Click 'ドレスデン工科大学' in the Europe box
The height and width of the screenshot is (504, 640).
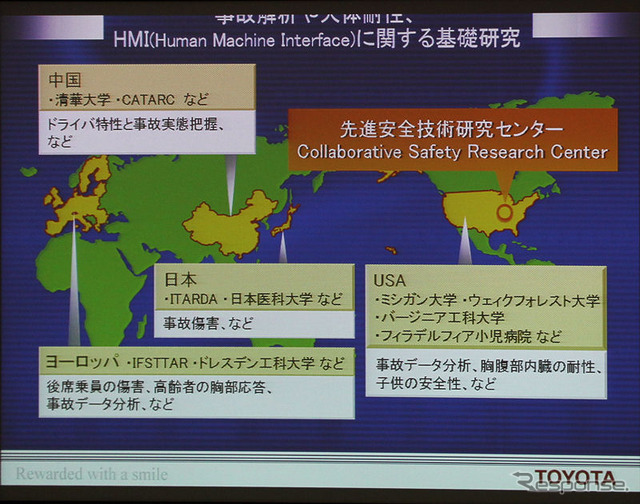tap(257, 363)
